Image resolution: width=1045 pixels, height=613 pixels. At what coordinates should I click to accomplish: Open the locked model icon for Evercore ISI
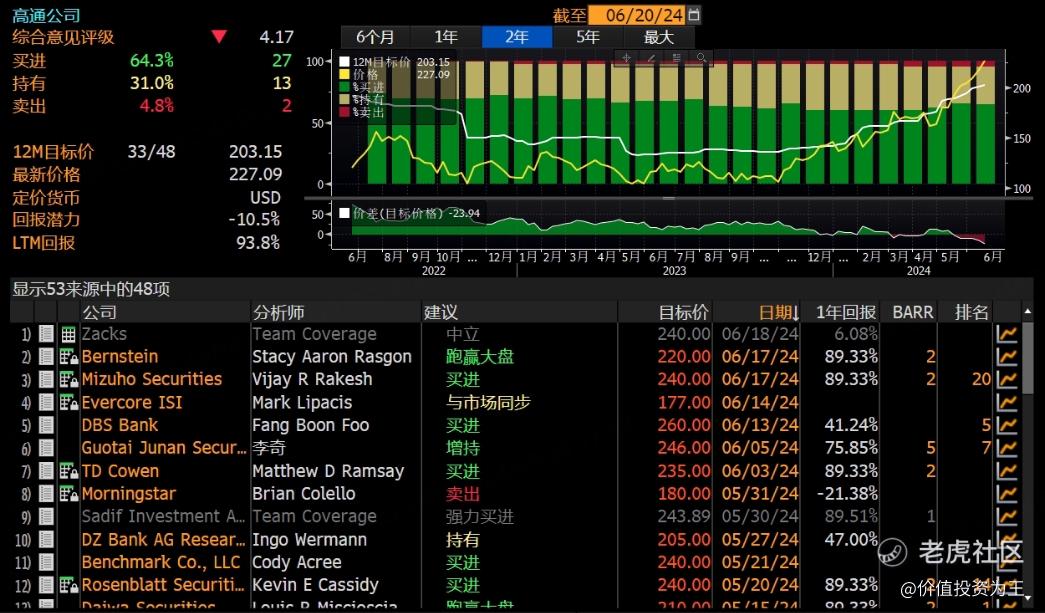pos(69,402)
